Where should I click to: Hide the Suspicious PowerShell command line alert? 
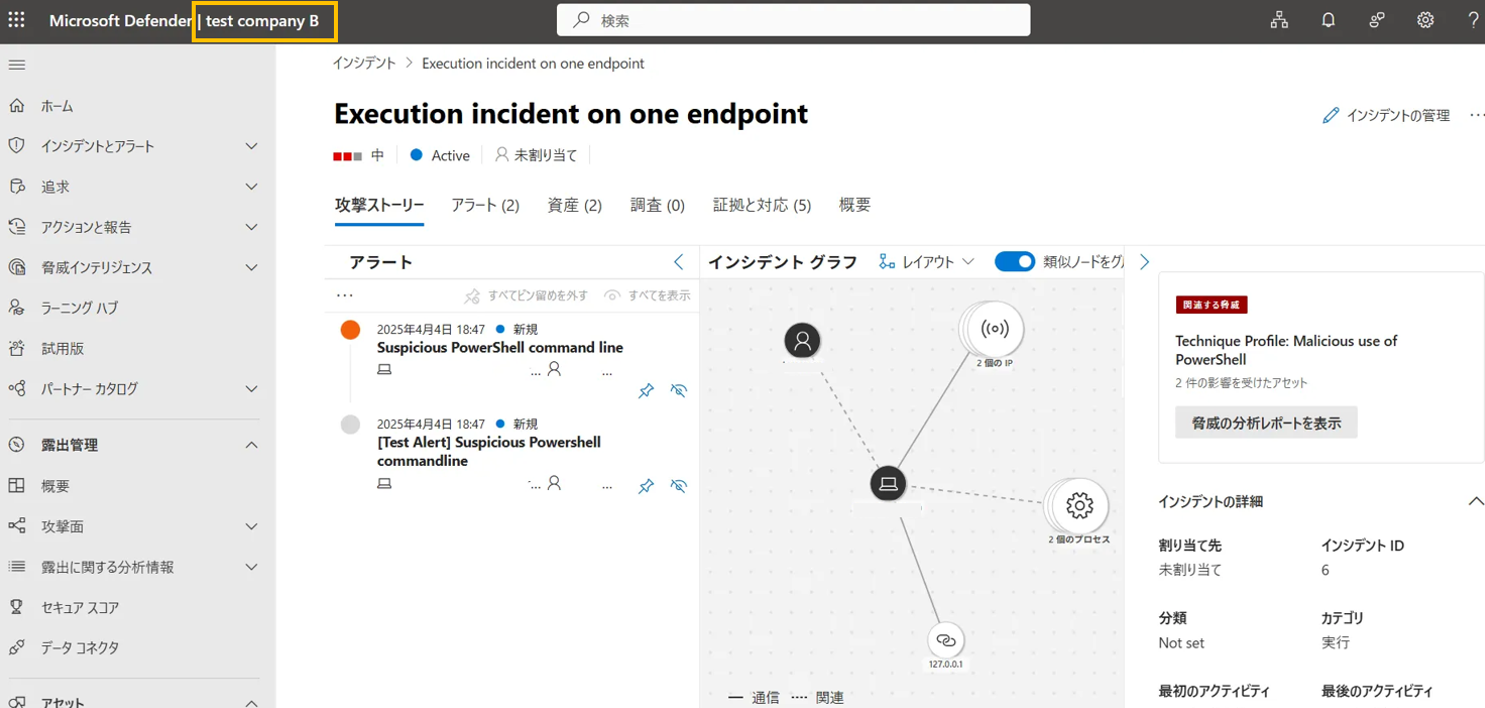tap(679, 391)
